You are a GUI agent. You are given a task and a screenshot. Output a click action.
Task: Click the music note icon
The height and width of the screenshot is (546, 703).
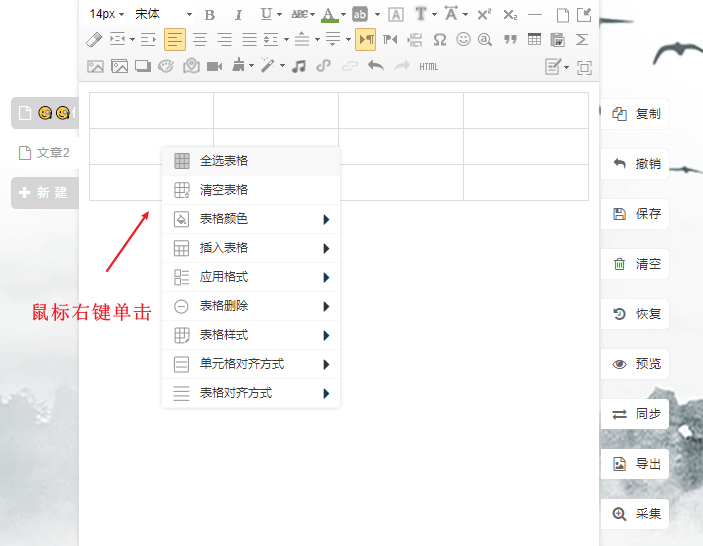click(299, 66)
